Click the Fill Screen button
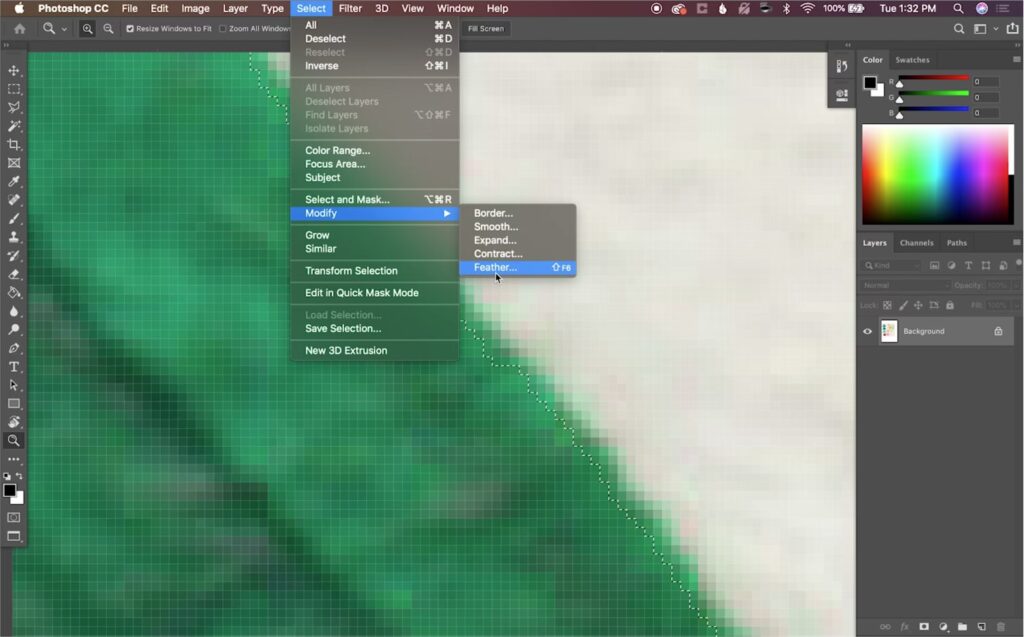The image size is (1024, 637). [x=486, y=29]
